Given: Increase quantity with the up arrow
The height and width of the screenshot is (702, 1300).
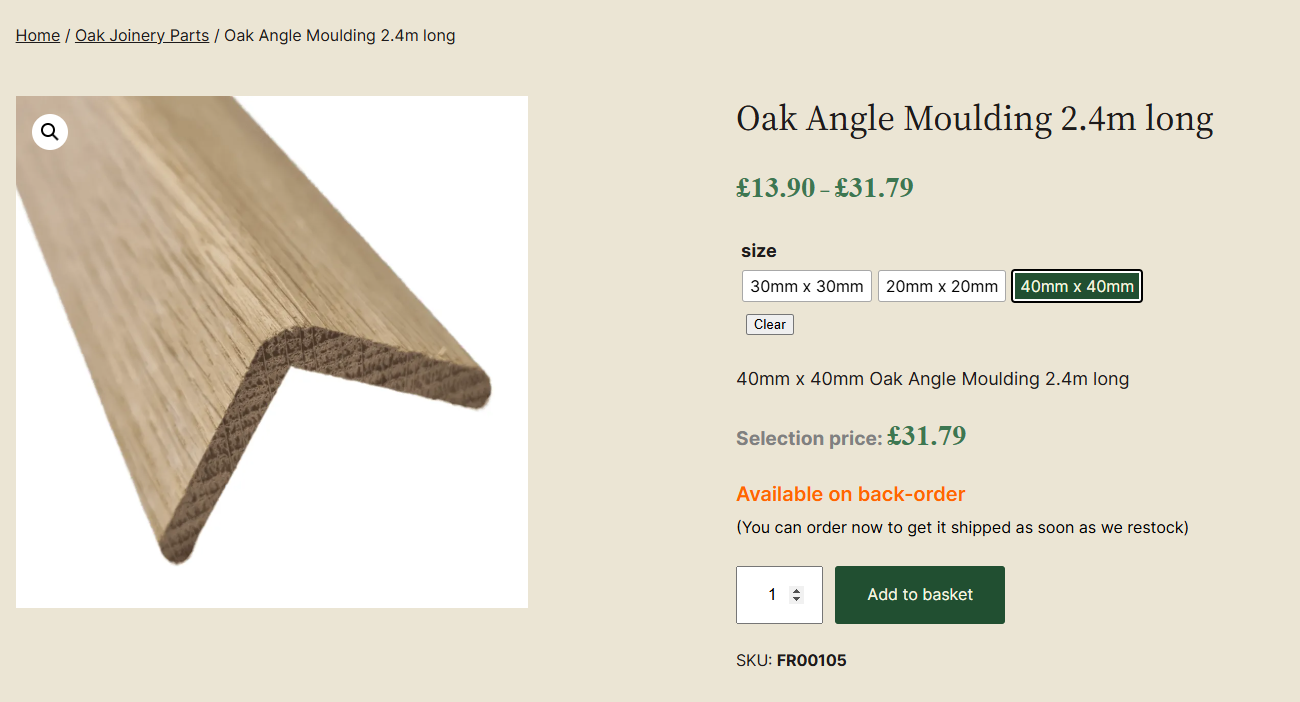Looking at the screenshot, I should 796,590.
